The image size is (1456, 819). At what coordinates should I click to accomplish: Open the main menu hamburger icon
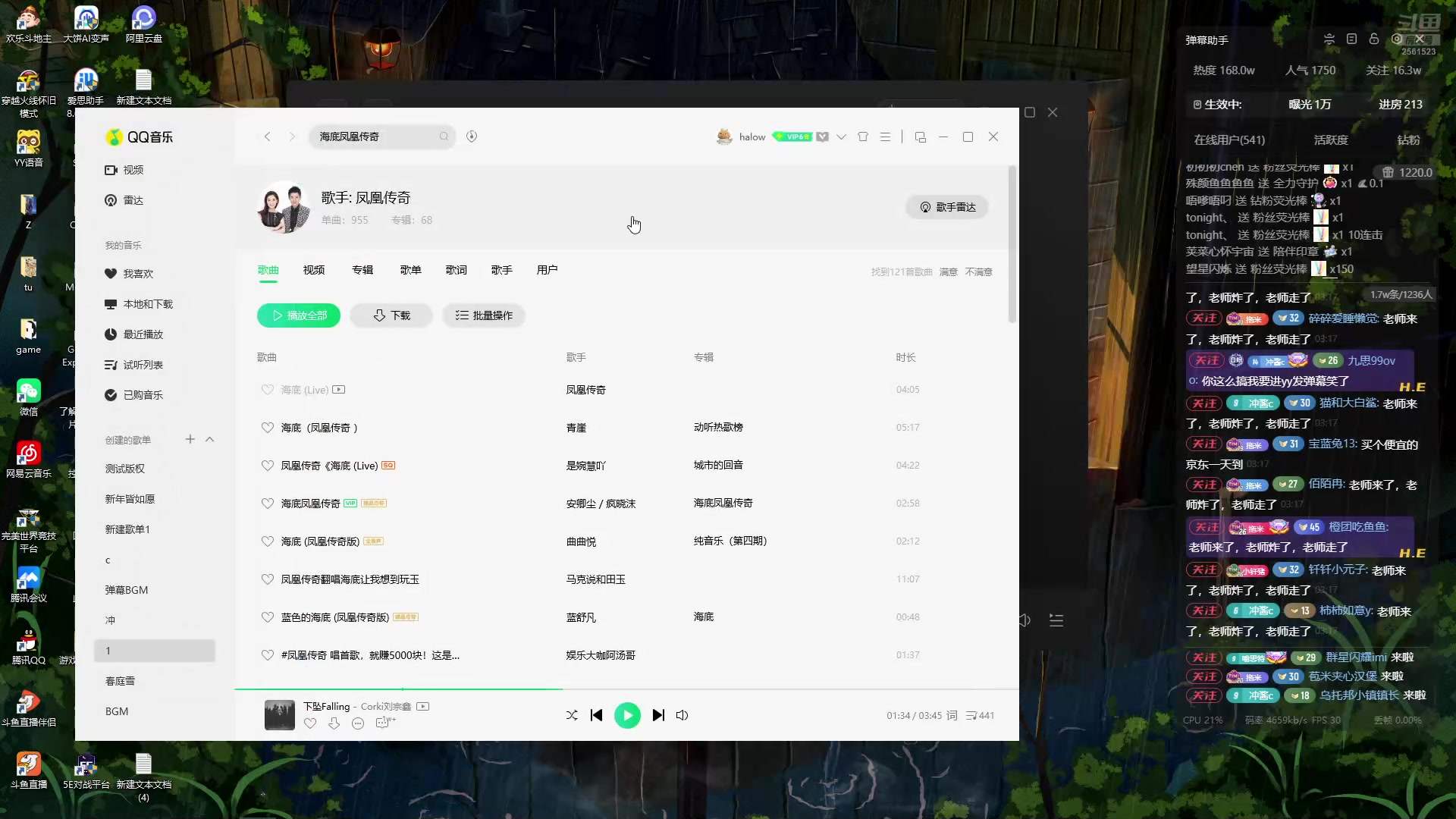coord(885,136)
